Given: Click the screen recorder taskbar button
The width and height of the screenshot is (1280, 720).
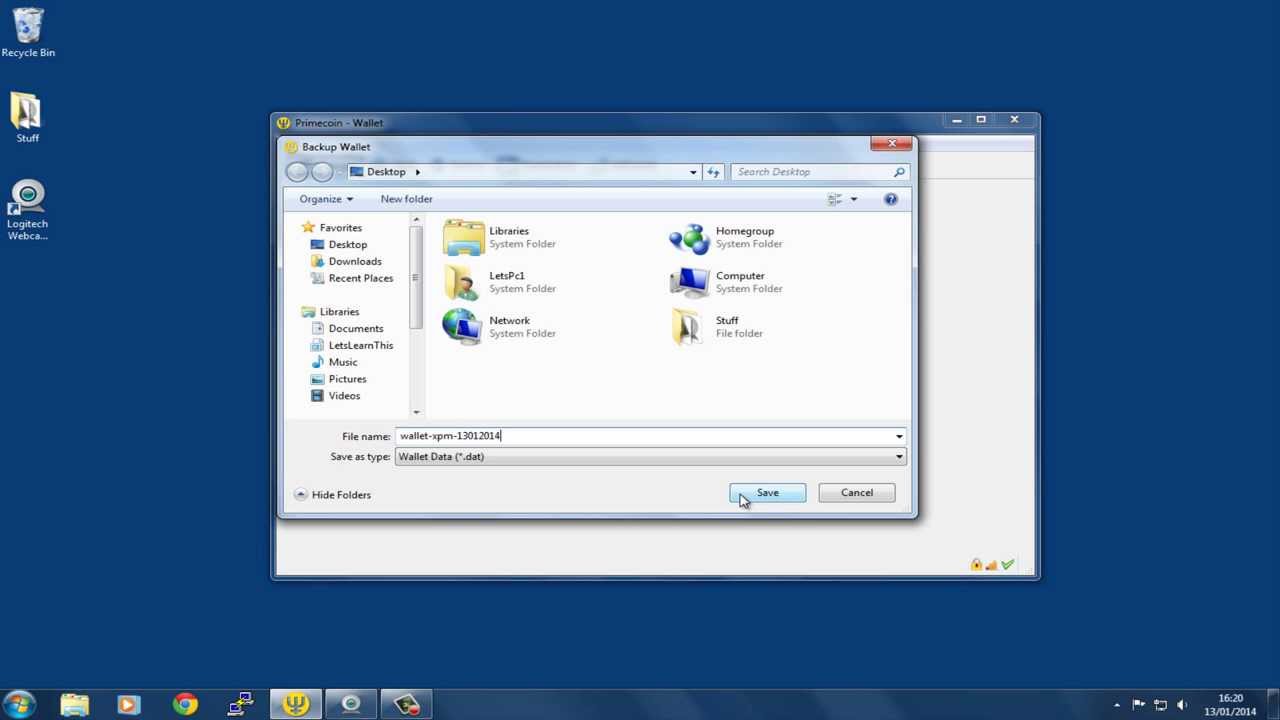Looking at the screenshot, I should click(x=406, y=704).
